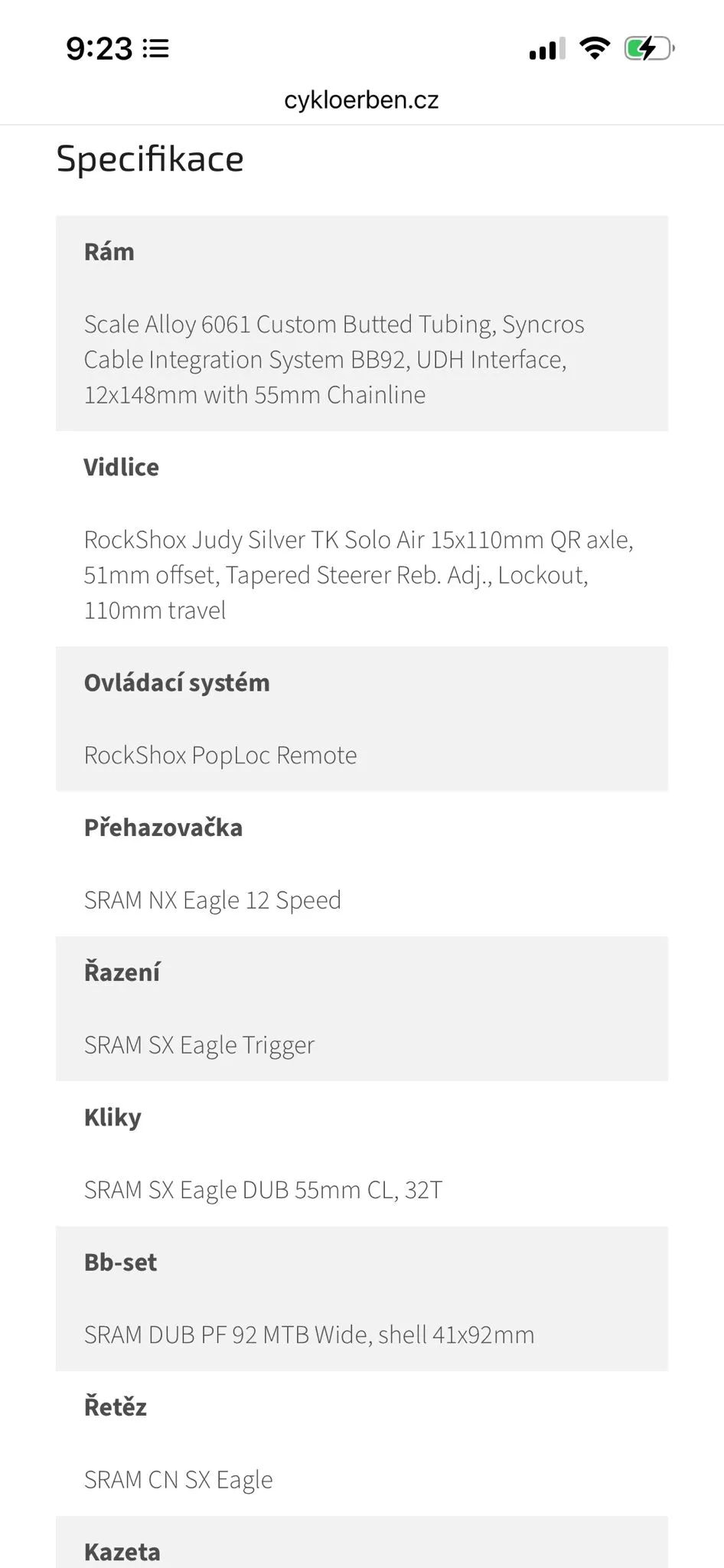The image size is (724, 1568).
Task: Tap the battery charging icon
Action: tap(648, 48)
